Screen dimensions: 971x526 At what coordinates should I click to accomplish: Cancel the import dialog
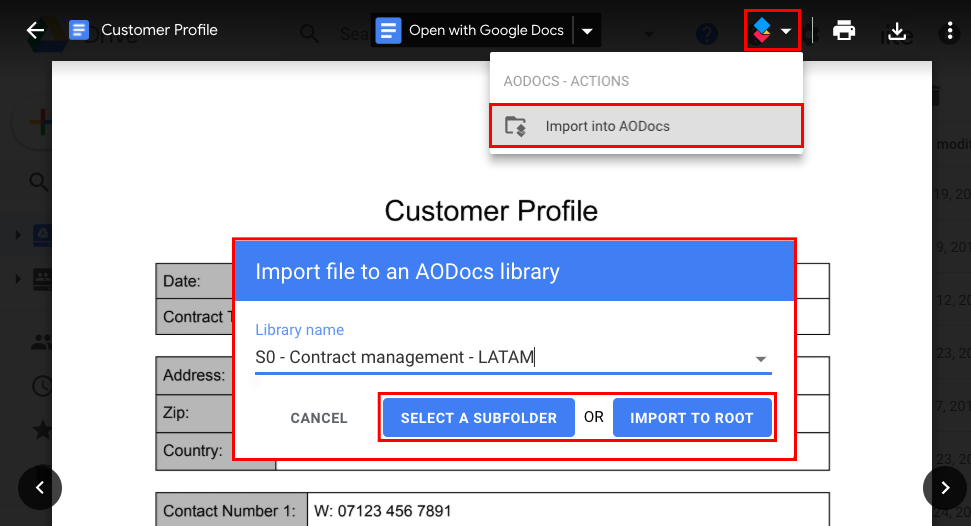pos(319,418)
